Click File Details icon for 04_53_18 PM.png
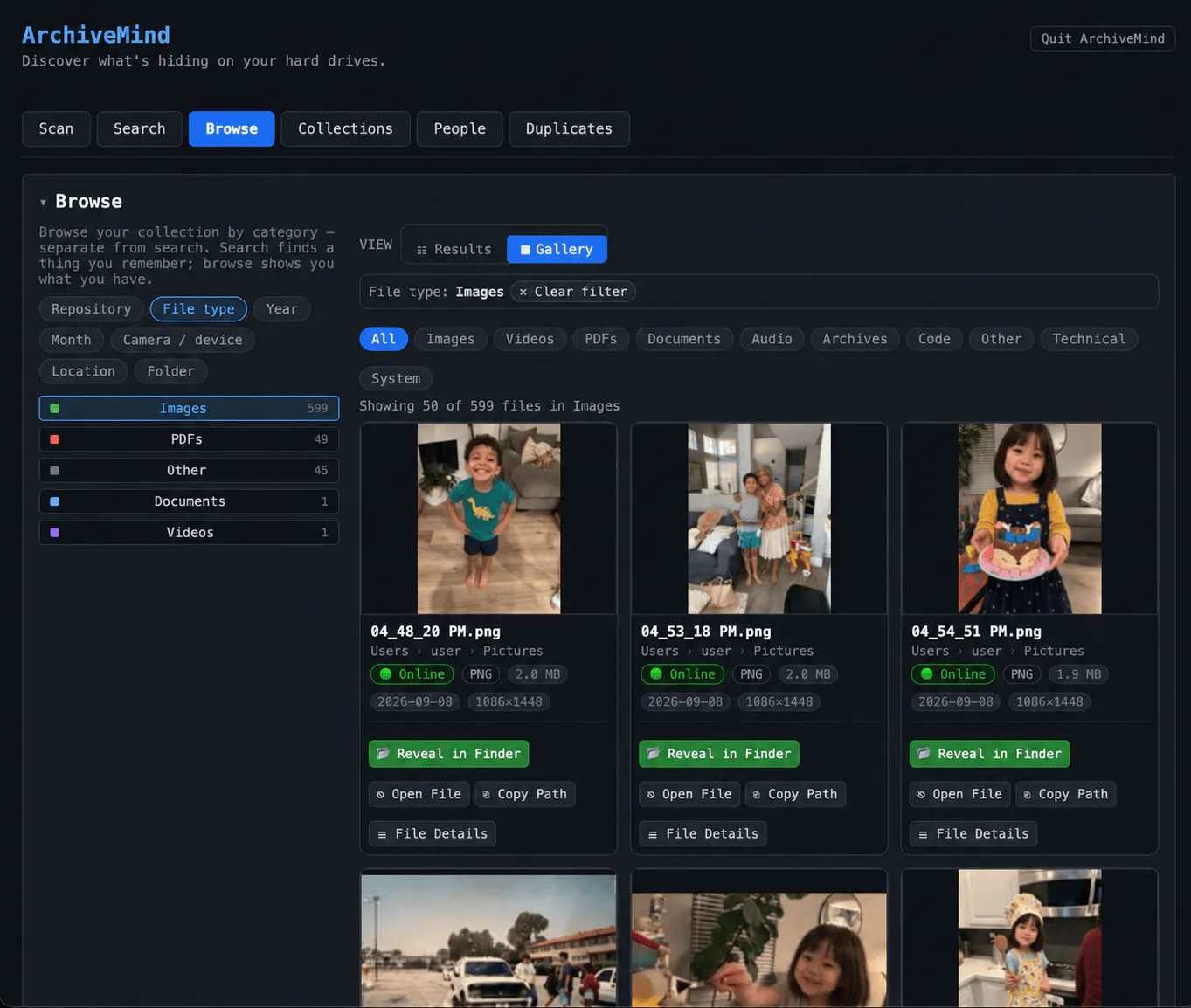The image size is (1191, 1008). tap(653, 834)
